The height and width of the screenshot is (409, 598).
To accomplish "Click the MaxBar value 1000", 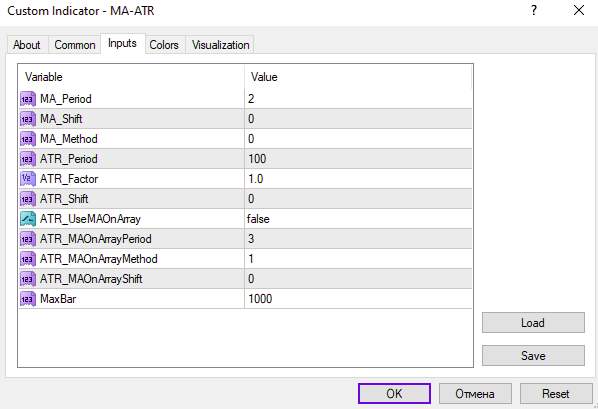I will pyautogui.click(x=260, y=299).
